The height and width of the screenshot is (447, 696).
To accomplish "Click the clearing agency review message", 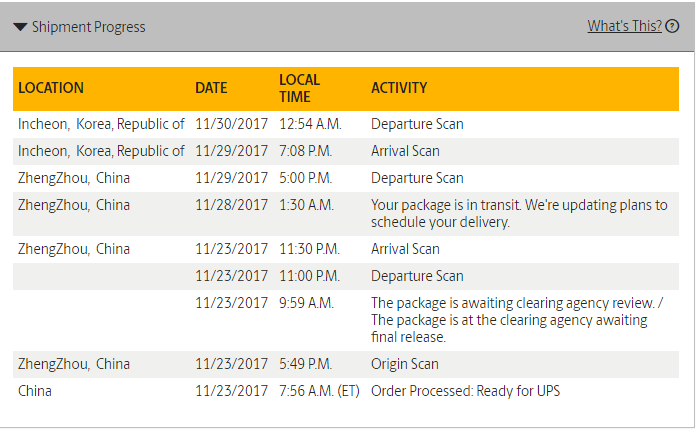I will 517,320.
